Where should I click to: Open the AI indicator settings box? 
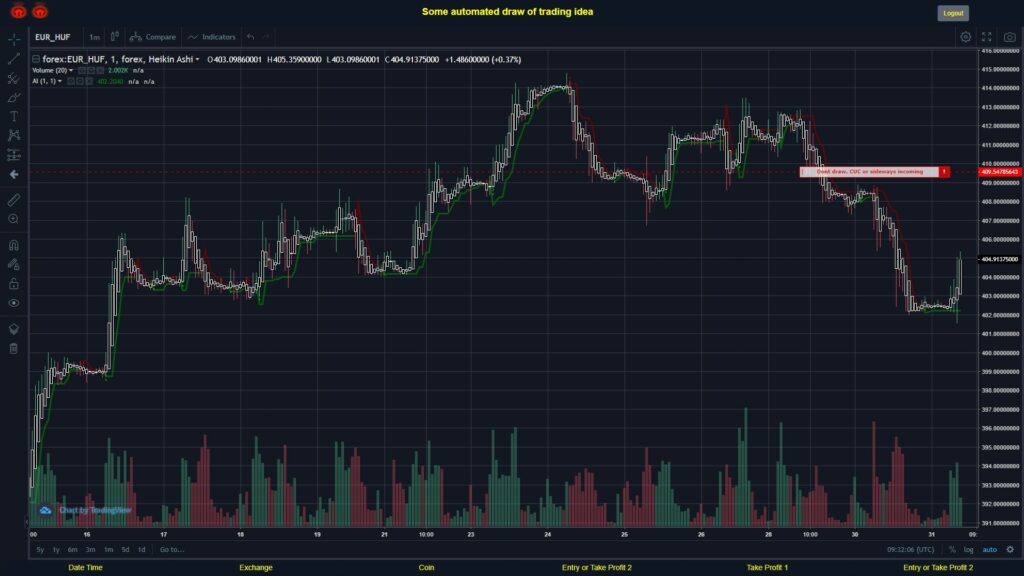click(x=80, y=82)
